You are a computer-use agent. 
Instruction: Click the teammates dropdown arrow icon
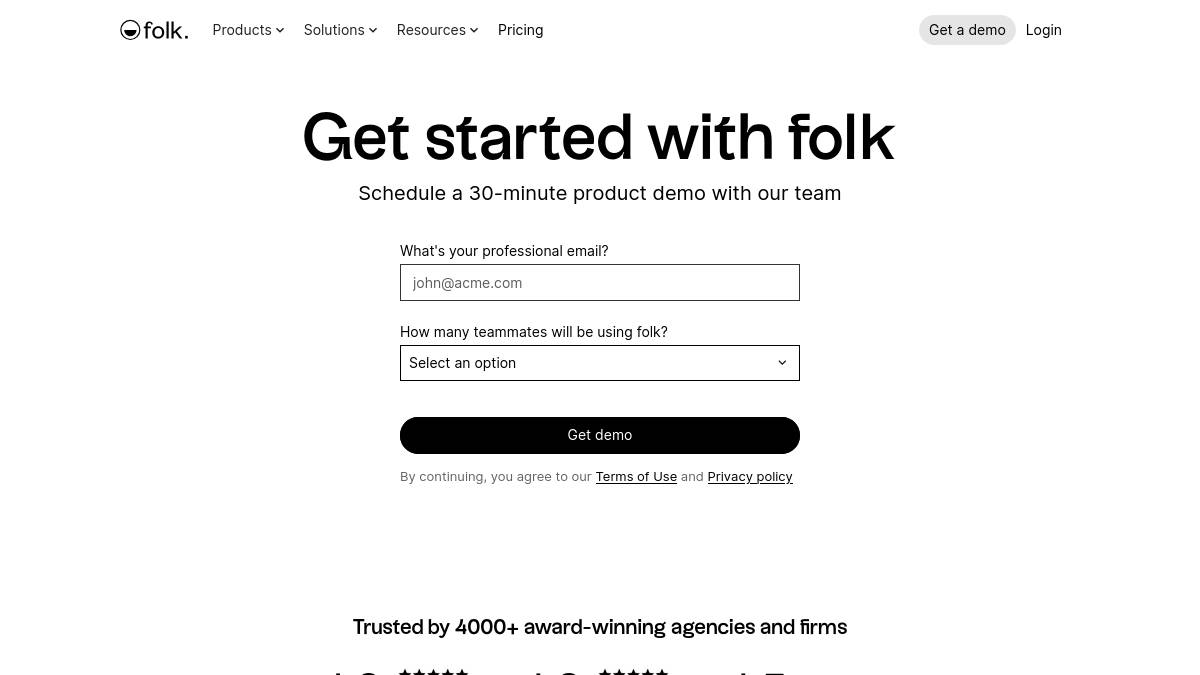point(782,363)
